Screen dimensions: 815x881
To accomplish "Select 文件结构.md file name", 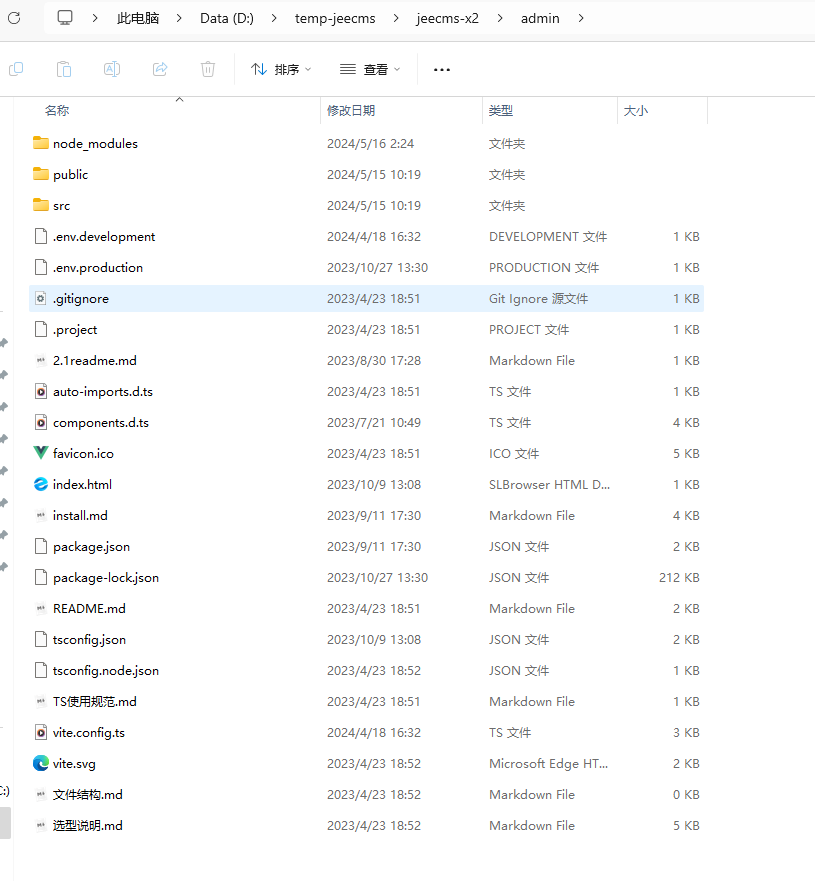I will (88, 794).
